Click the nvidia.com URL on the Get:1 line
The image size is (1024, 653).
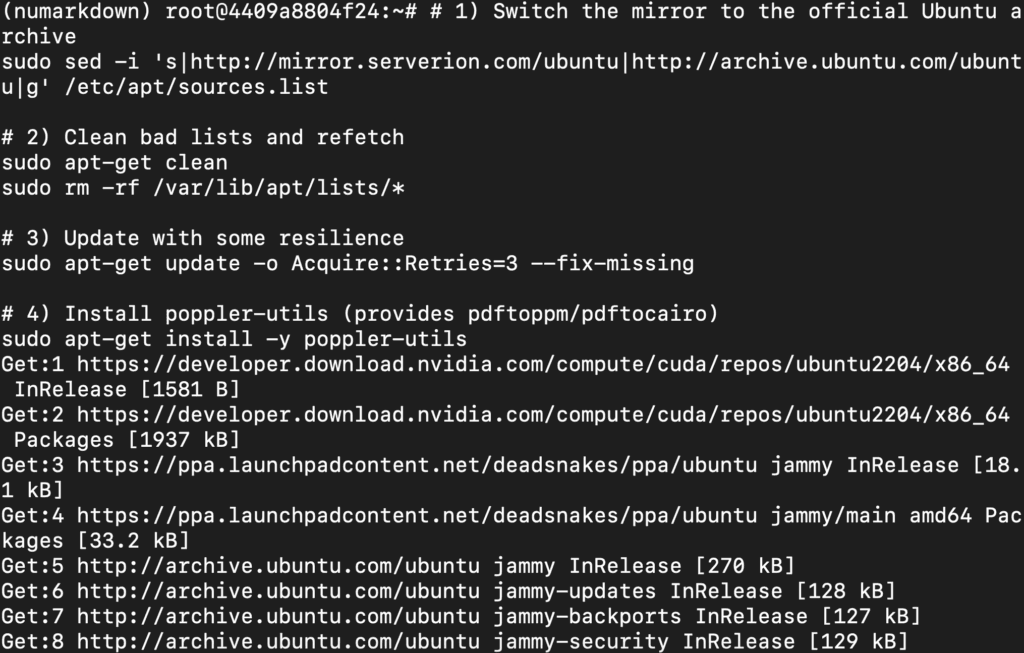point(543,364)
